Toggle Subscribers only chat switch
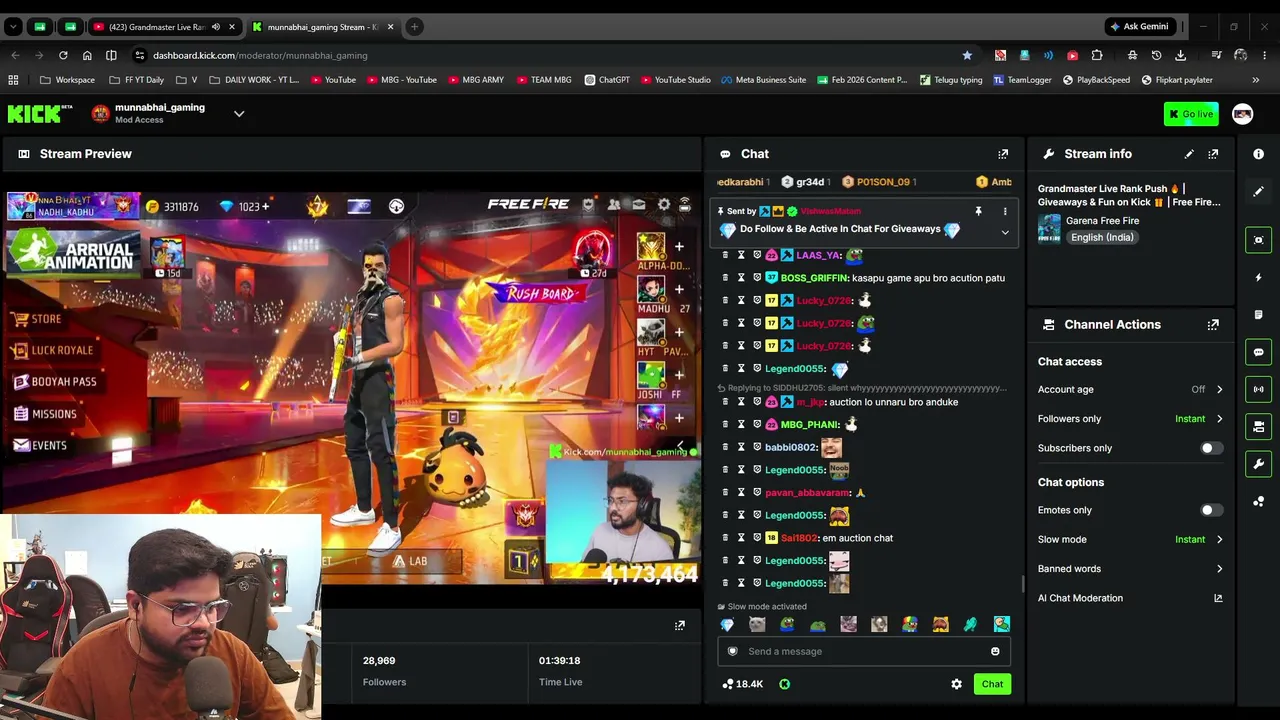 1211,448
